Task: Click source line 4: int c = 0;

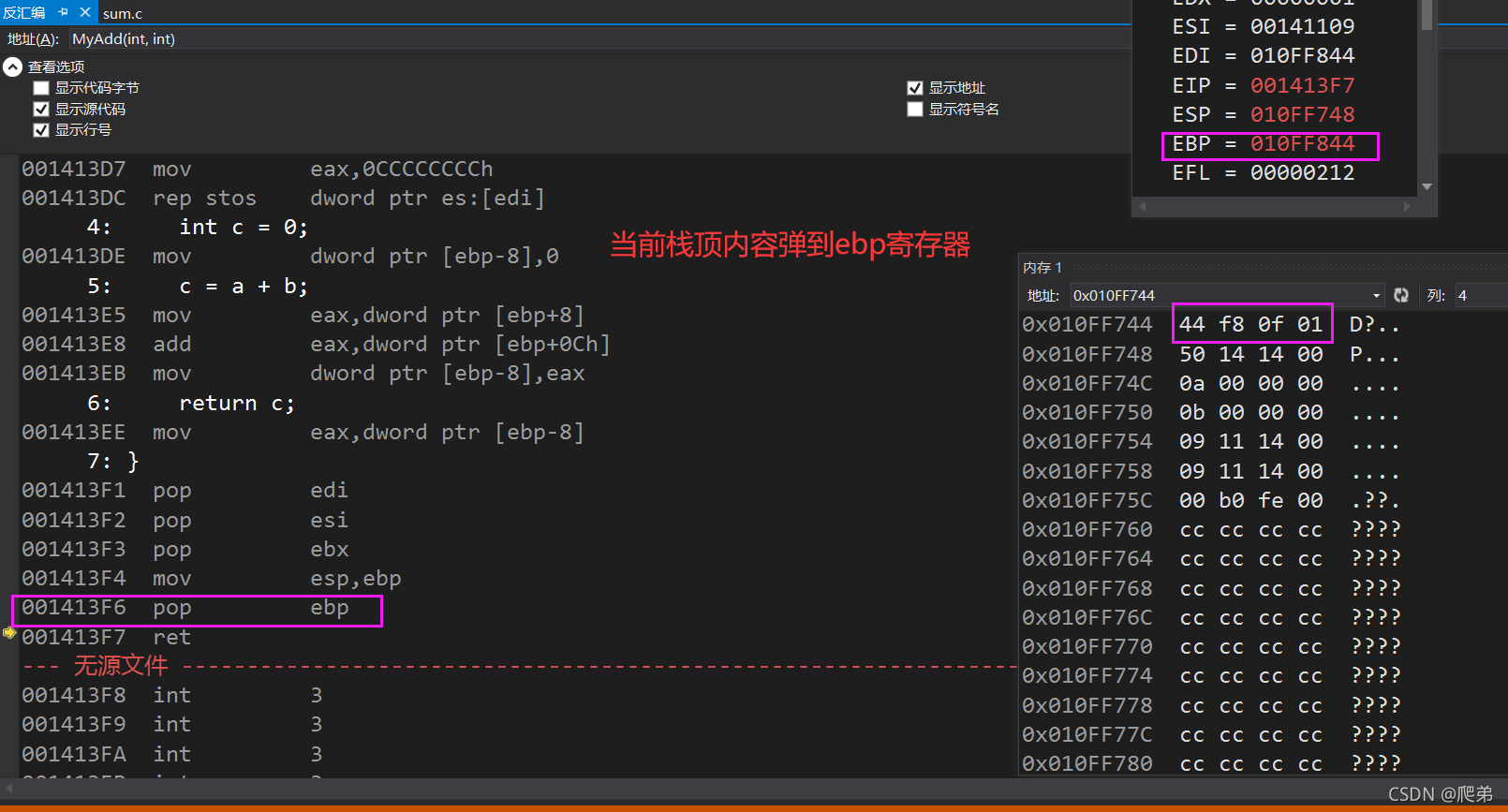Action: pos(198,228)
